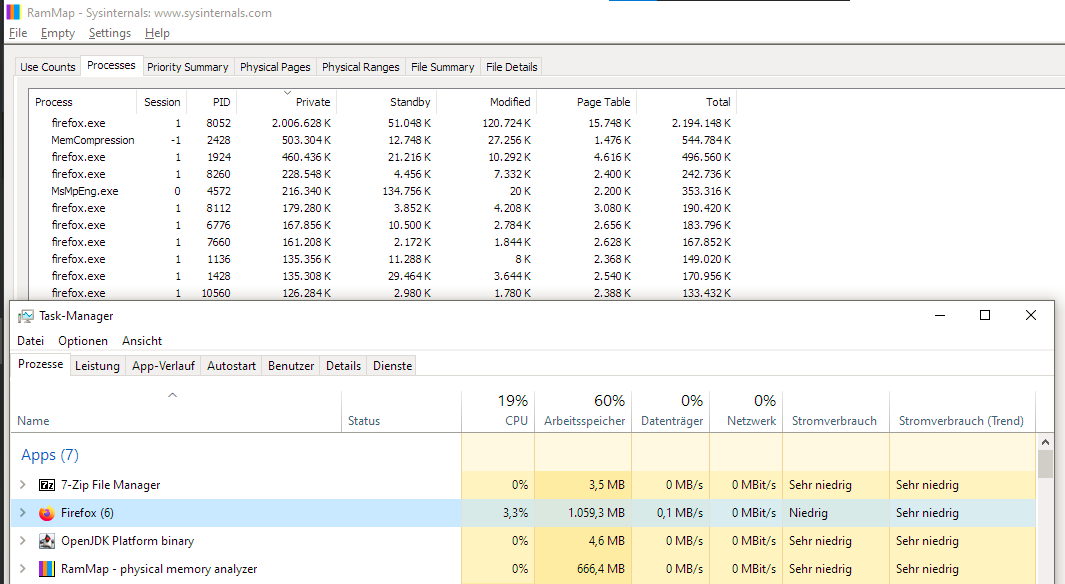This screenshot has width=1065, height=584.
Task: Open the Autostart tab
Action: pos(232,366)
